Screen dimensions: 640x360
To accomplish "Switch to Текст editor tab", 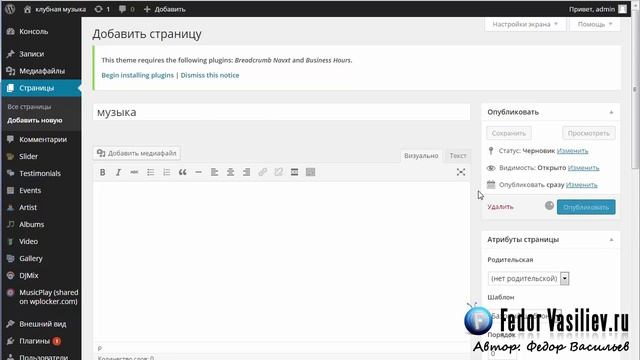I will point(458,156).
